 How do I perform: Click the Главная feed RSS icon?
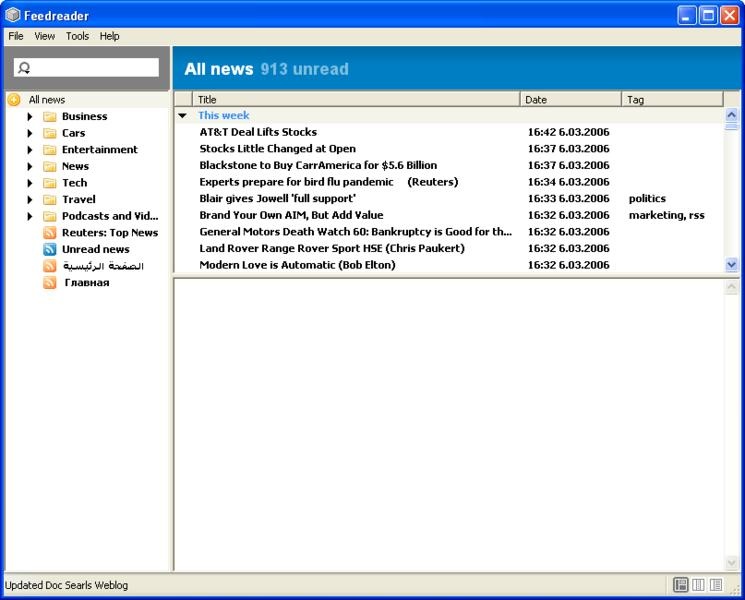coord(49,283)
